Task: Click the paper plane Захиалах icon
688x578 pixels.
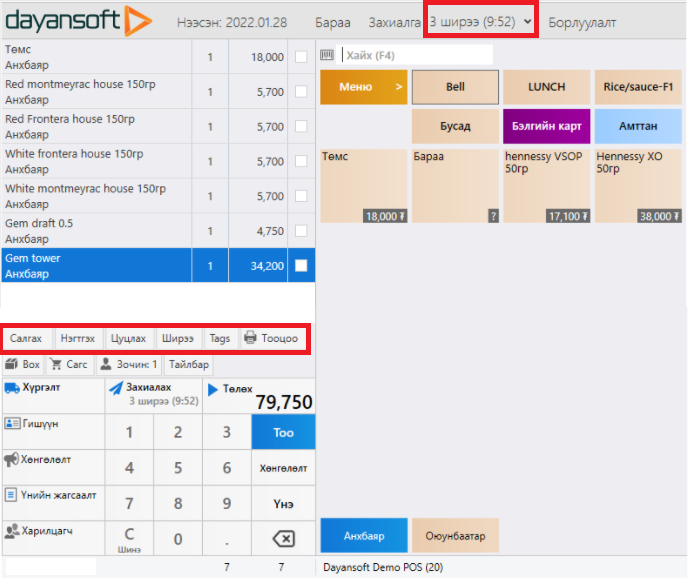Action: 116,388
